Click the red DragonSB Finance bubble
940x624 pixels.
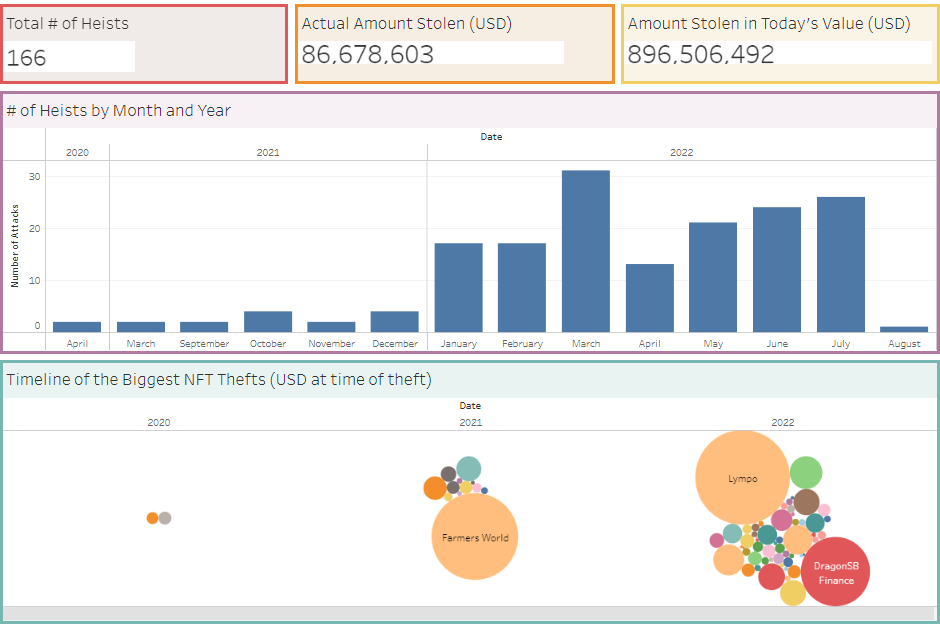pos(835,572)
